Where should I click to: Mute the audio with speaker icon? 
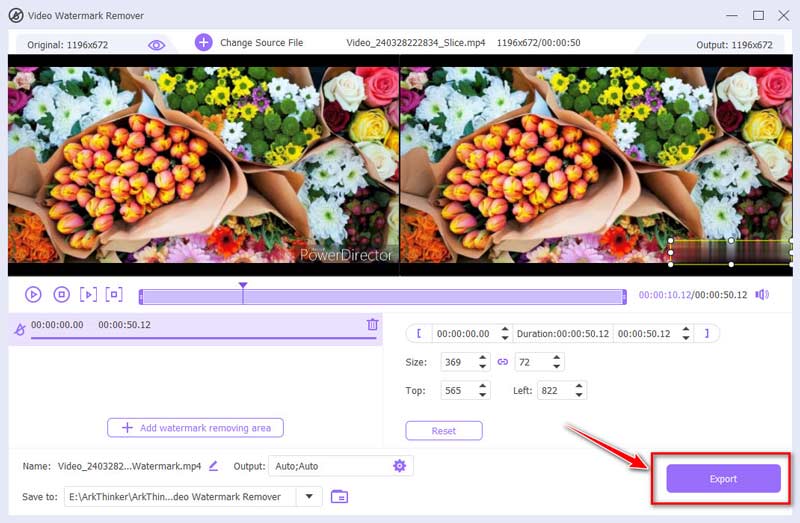tap(762, 294)
